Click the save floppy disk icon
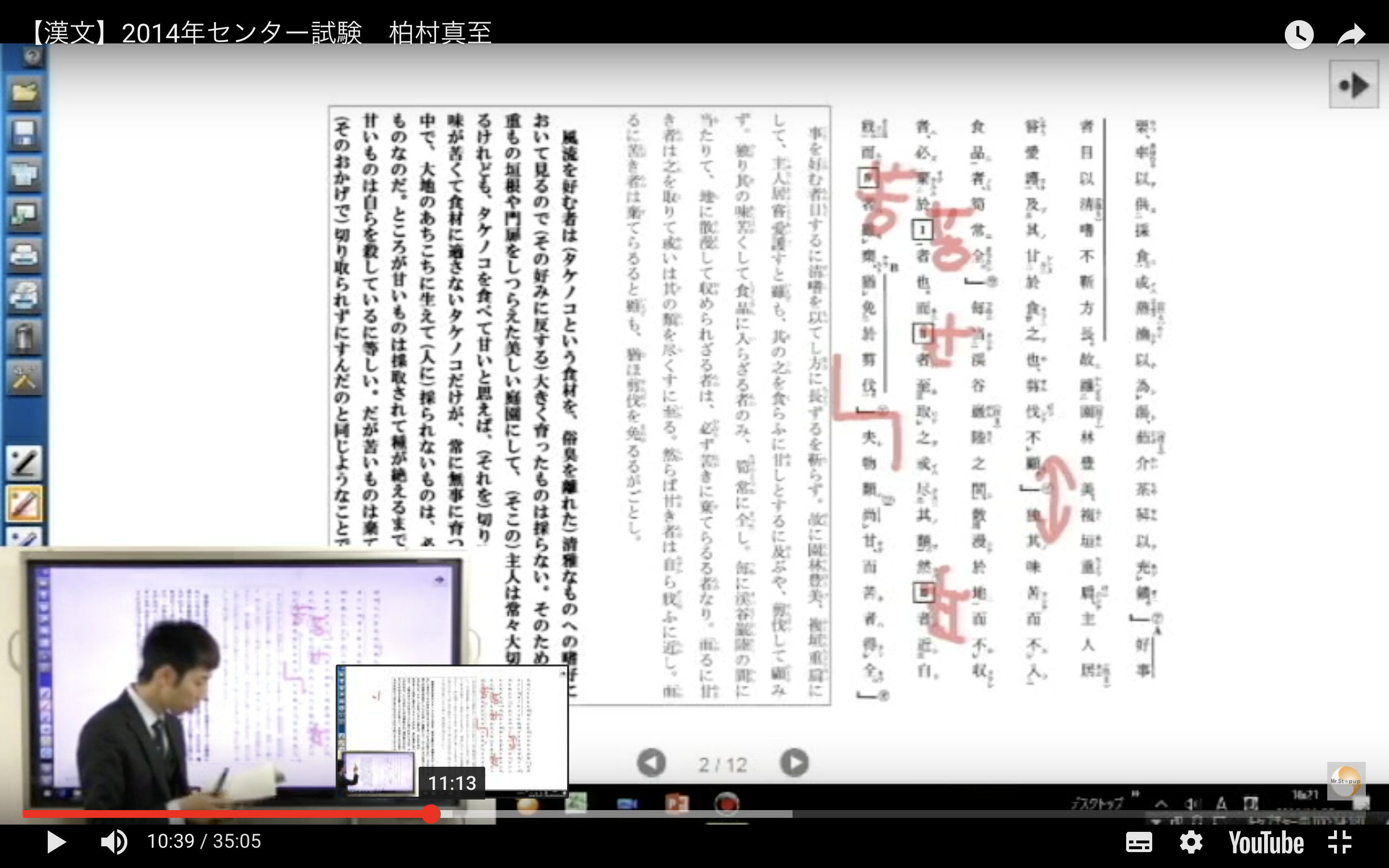 [24, 133]
